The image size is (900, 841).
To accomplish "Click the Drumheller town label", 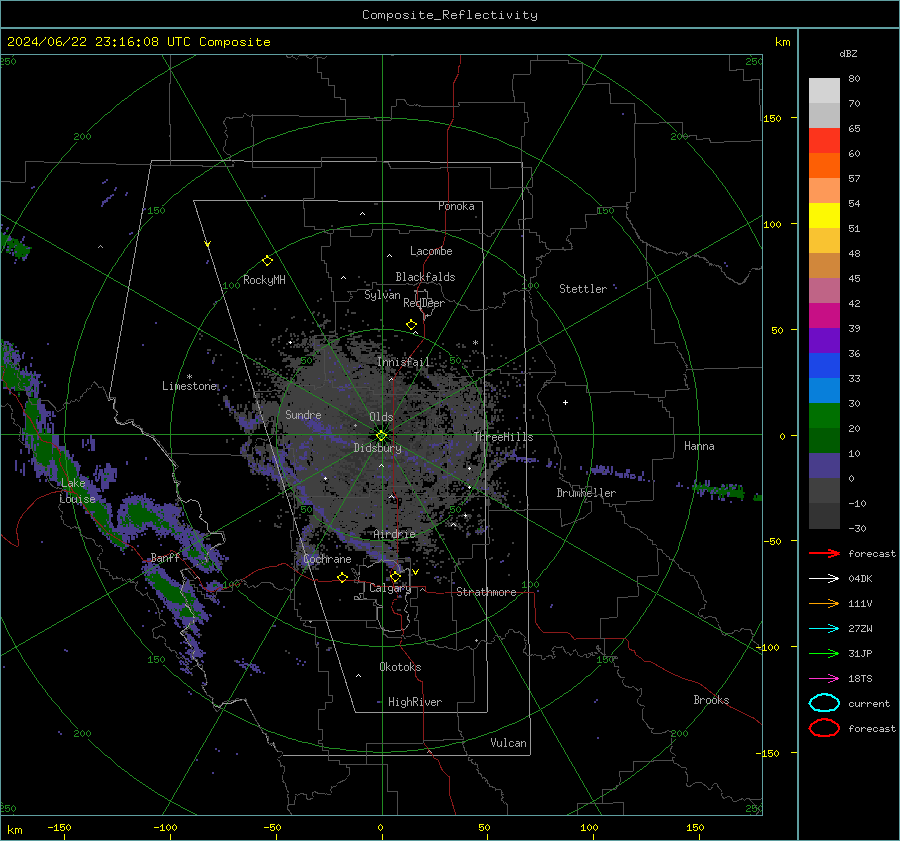I will click(586, 493).
